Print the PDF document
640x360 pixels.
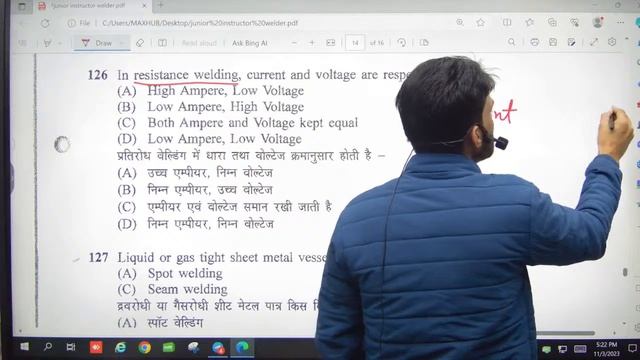tap(534, 42)
